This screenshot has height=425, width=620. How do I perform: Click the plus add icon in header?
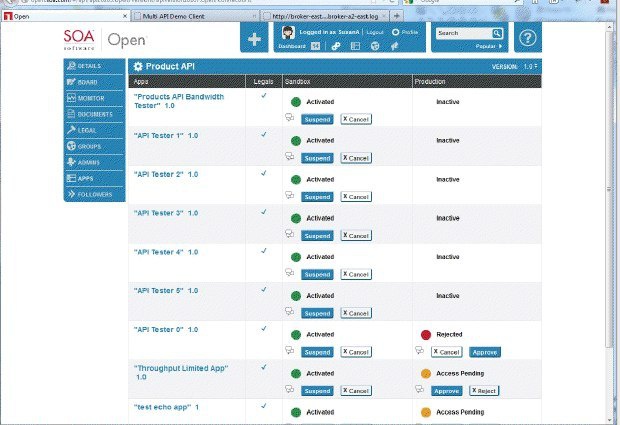point(254,39)
